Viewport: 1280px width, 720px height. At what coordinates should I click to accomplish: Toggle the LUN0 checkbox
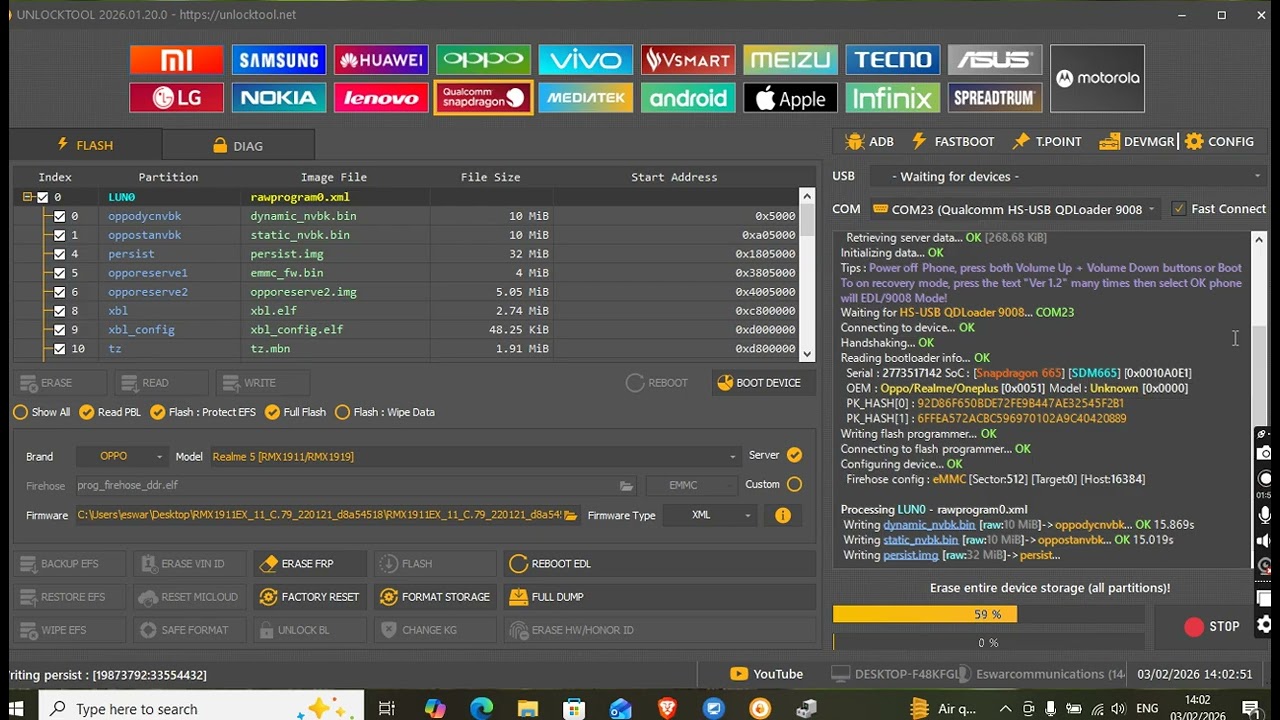coord(42,197)
